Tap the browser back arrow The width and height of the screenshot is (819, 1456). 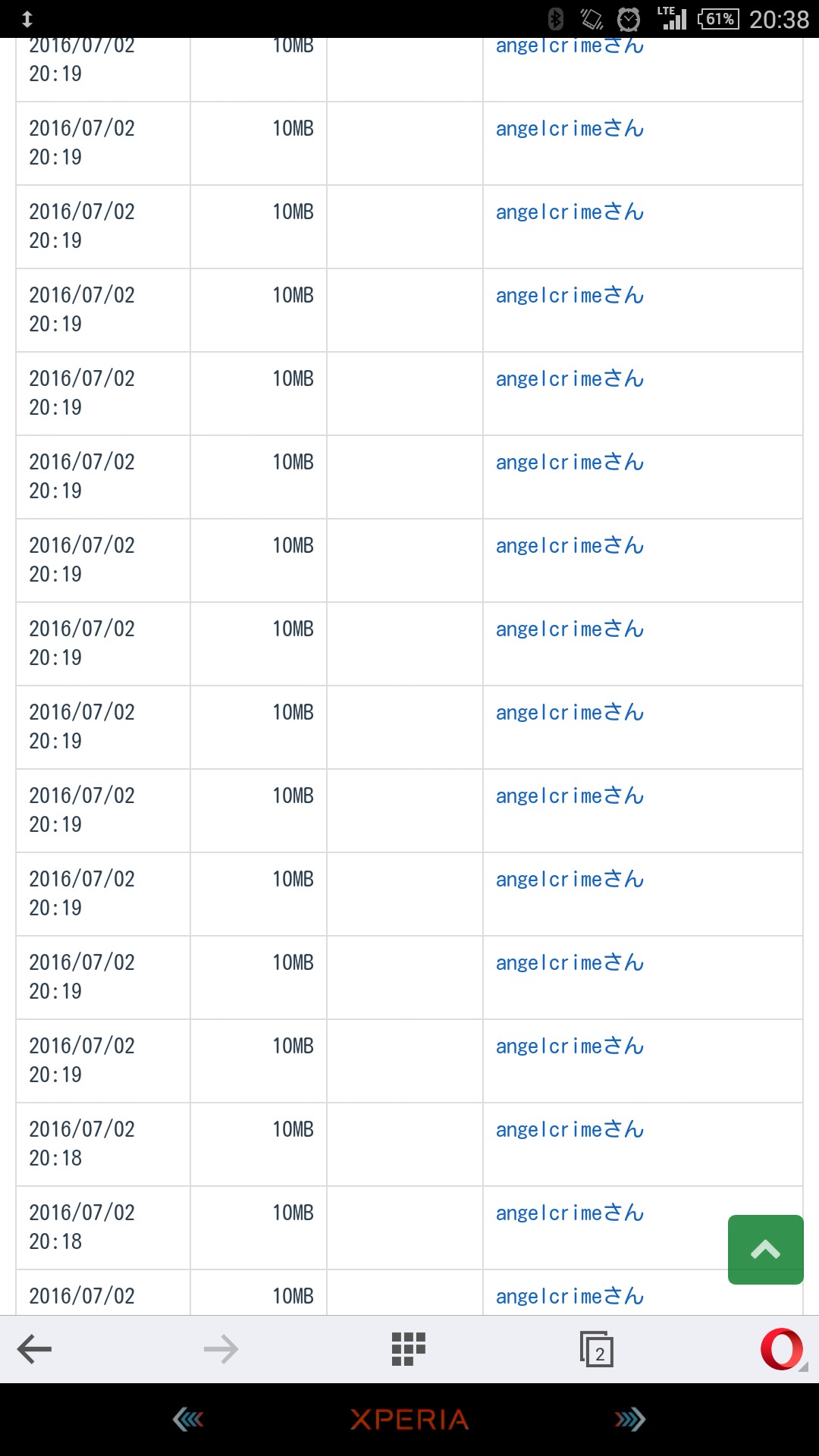click(x=34, y=1349)
